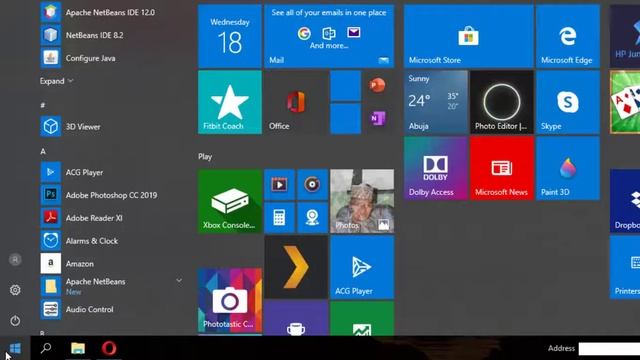Open Fitbit Coach tile
This screenshot has width=640, height=360.
click(230, 102)
